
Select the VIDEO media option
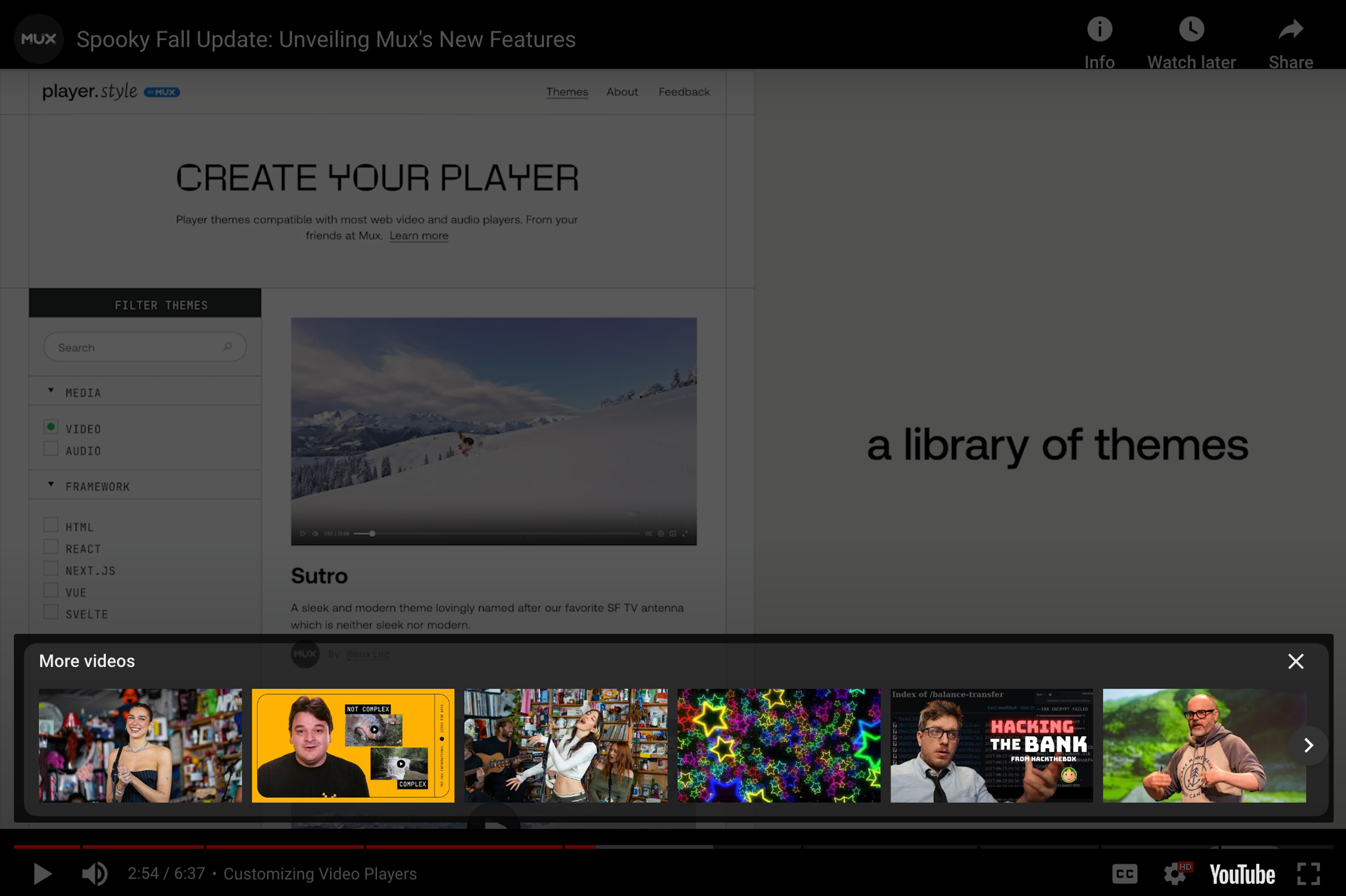(x=51, y=427)
